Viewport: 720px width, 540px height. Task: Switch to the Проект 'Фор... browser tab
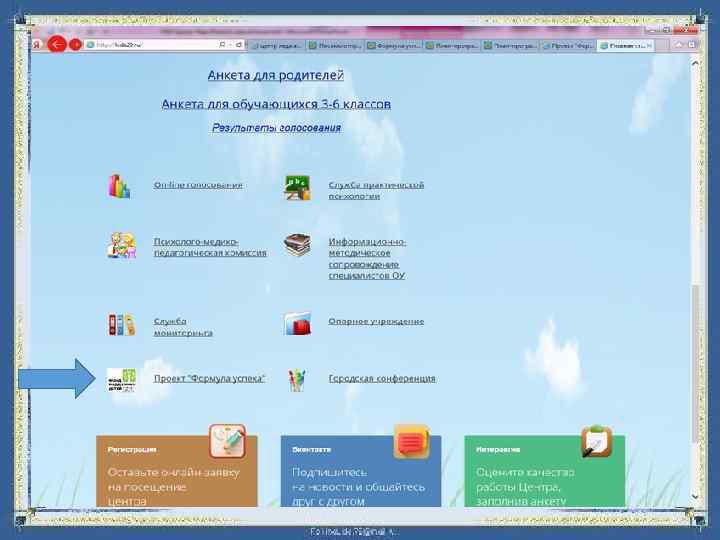pyautogui.click(x=568, y=45)
